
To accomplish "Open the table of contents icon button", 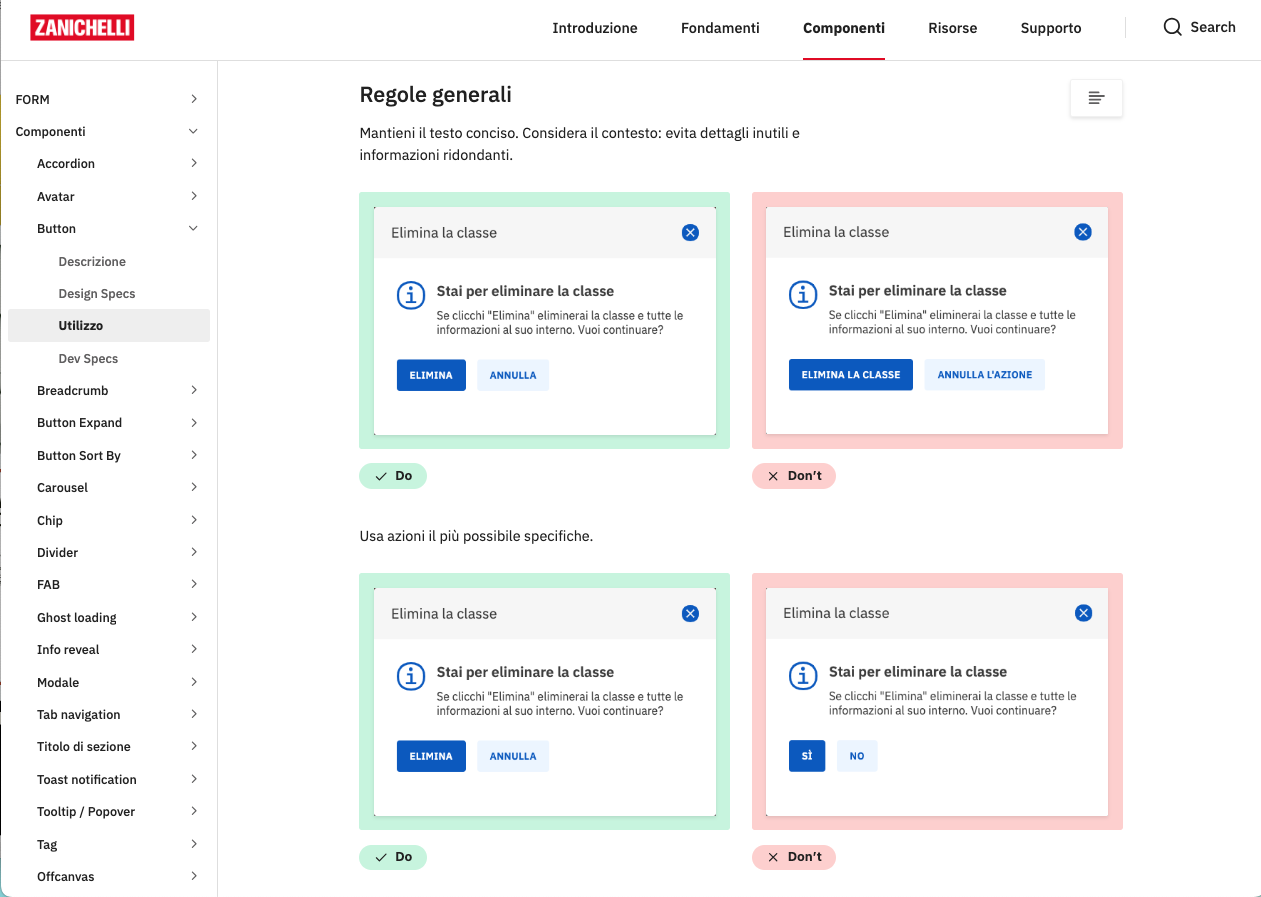I will [1096, 98].
